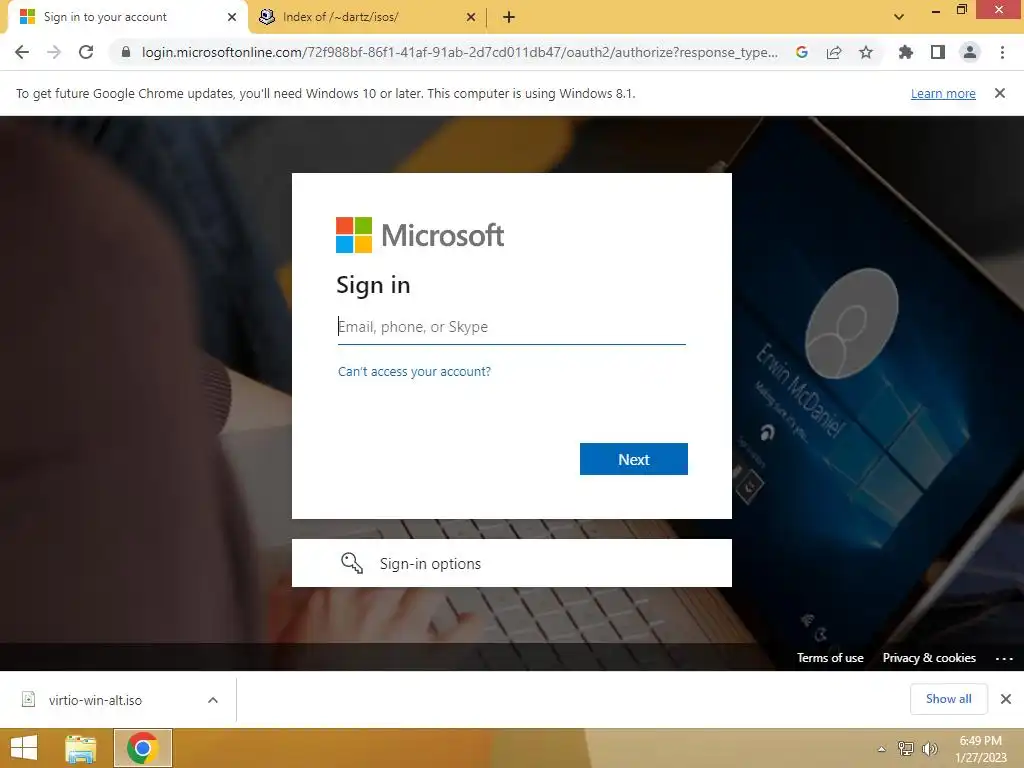Toggle the Chrome side panel
Screen dimensions: 1024x768
pos(938,52)
